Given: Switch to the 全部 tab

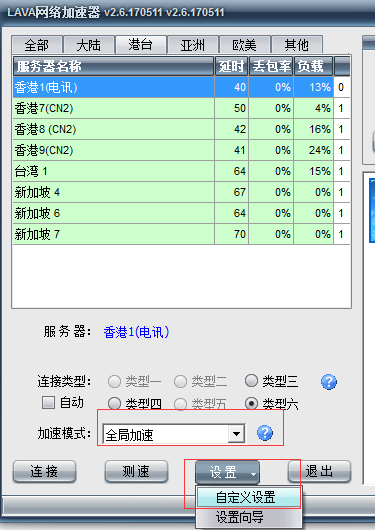Looking at the screenshot, I should coord(37,45).
